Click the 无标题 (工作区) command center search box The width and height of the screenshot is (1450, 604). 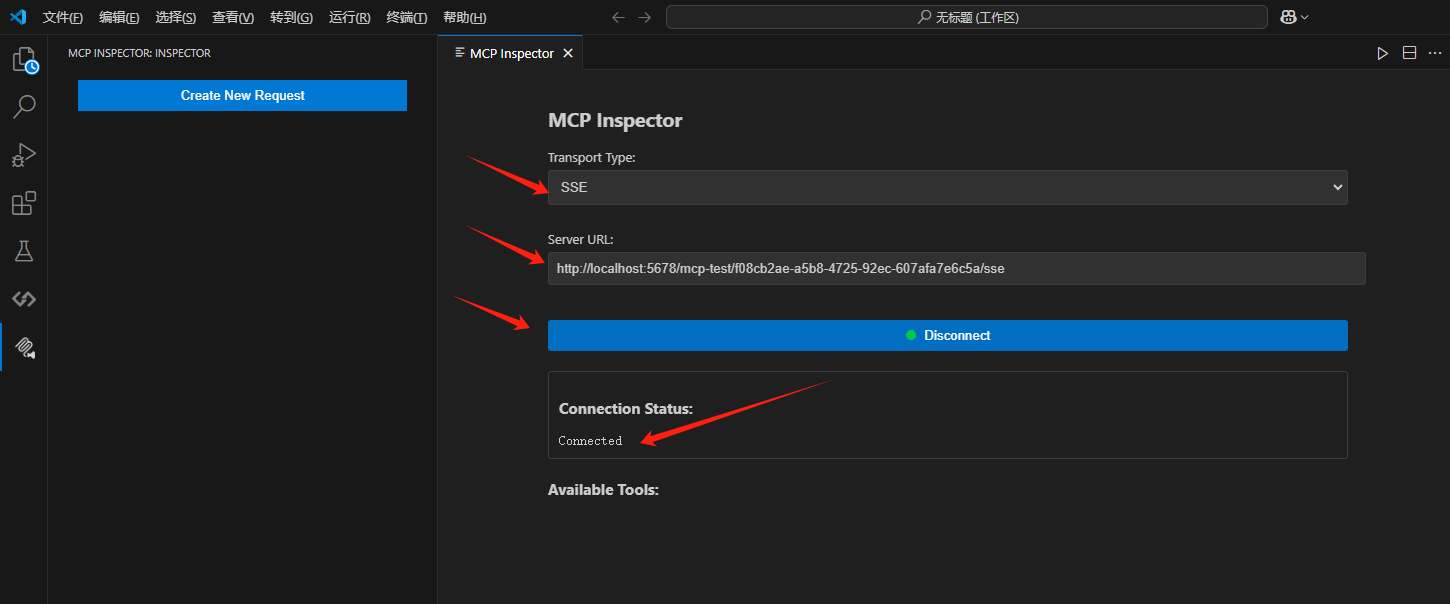pyautogui.click(x=967, y=17)
